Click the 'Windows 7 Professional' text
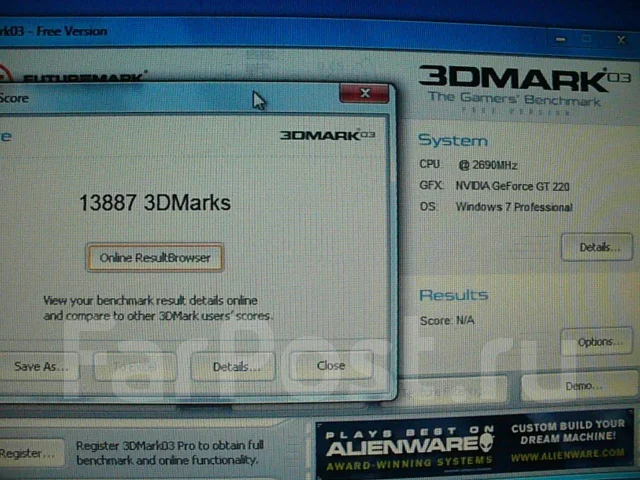640x480 pixels. coord(514,207)
